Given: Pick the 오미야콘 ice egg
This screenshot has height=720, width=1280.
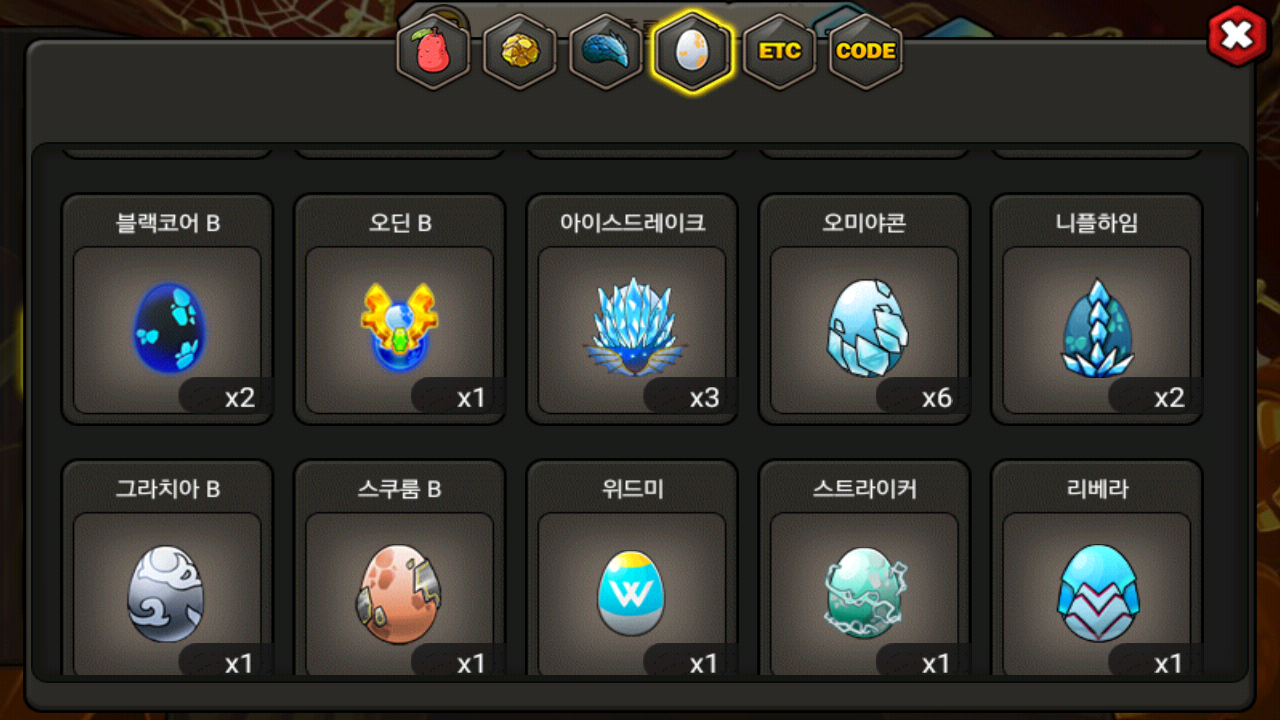Looking at the screenshot, I should point(864,309).
